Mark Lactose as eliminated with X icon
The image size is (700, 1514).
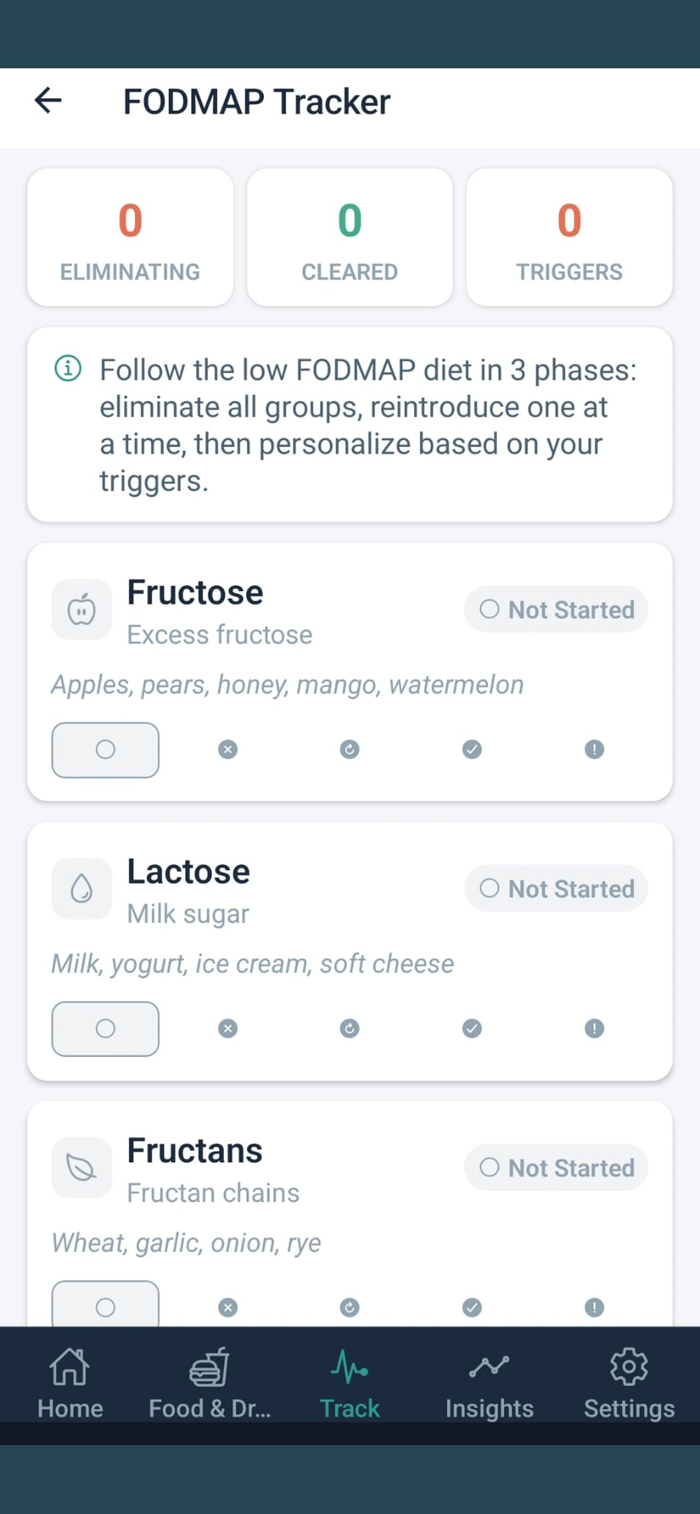tap(228, 1028)
